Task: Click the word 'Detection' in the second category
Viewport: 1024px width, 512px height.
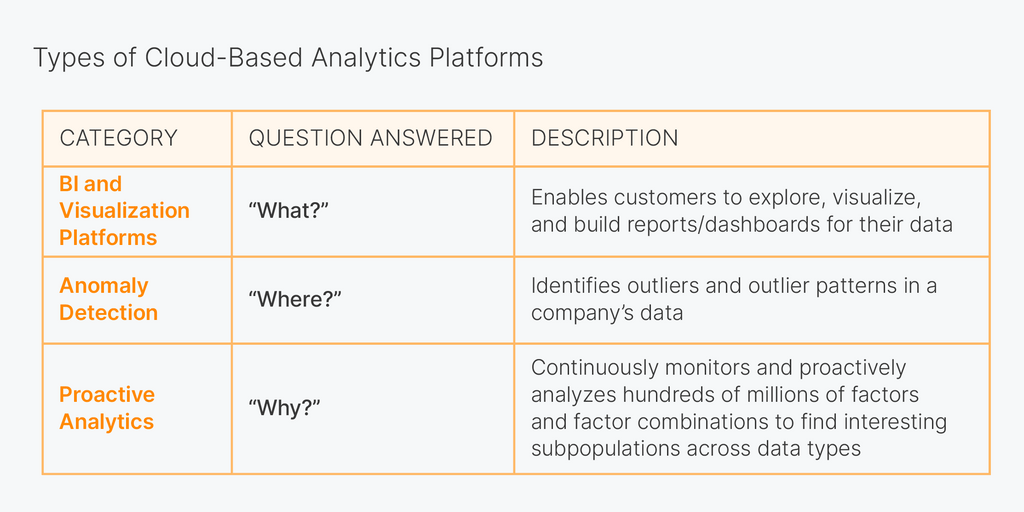Action: [108, 312]
